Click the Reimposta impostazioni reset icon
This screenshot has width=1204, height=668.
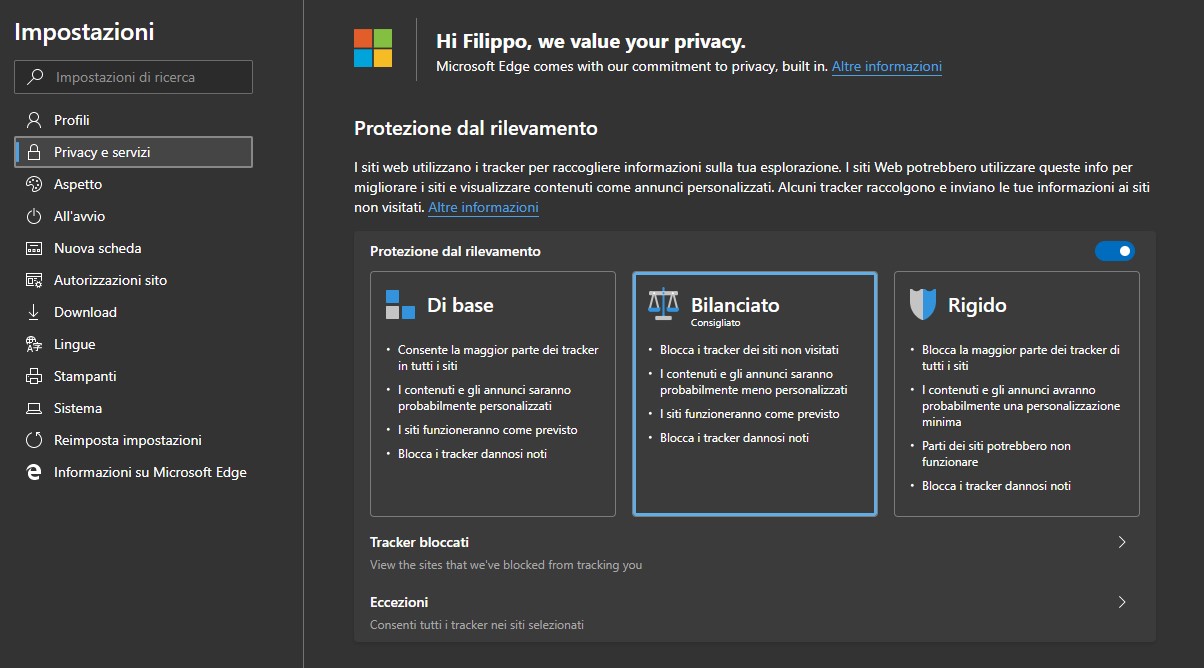pos(34,440)
